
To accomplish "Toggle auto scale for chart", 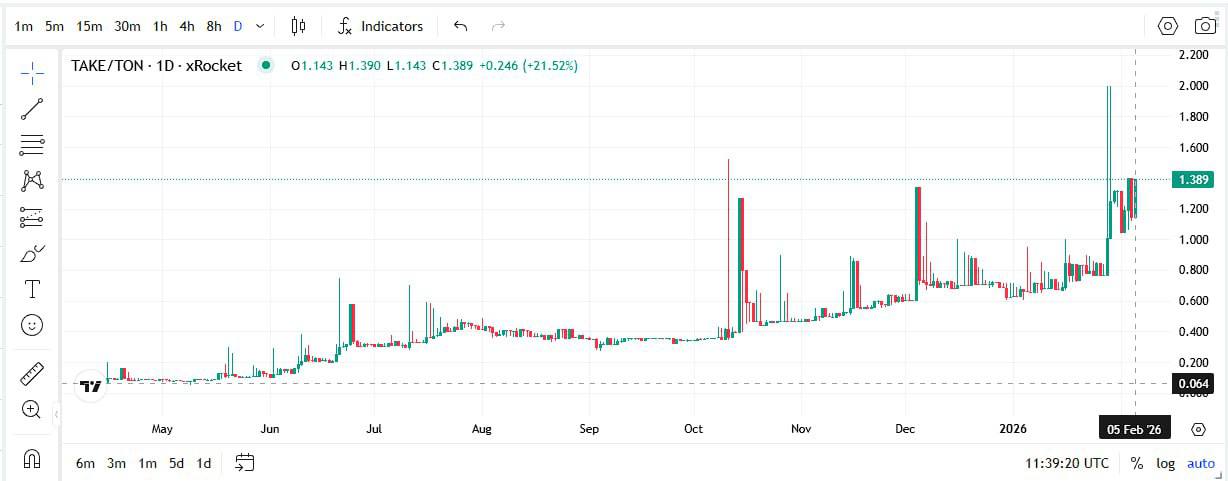I will pos(1200,463).
